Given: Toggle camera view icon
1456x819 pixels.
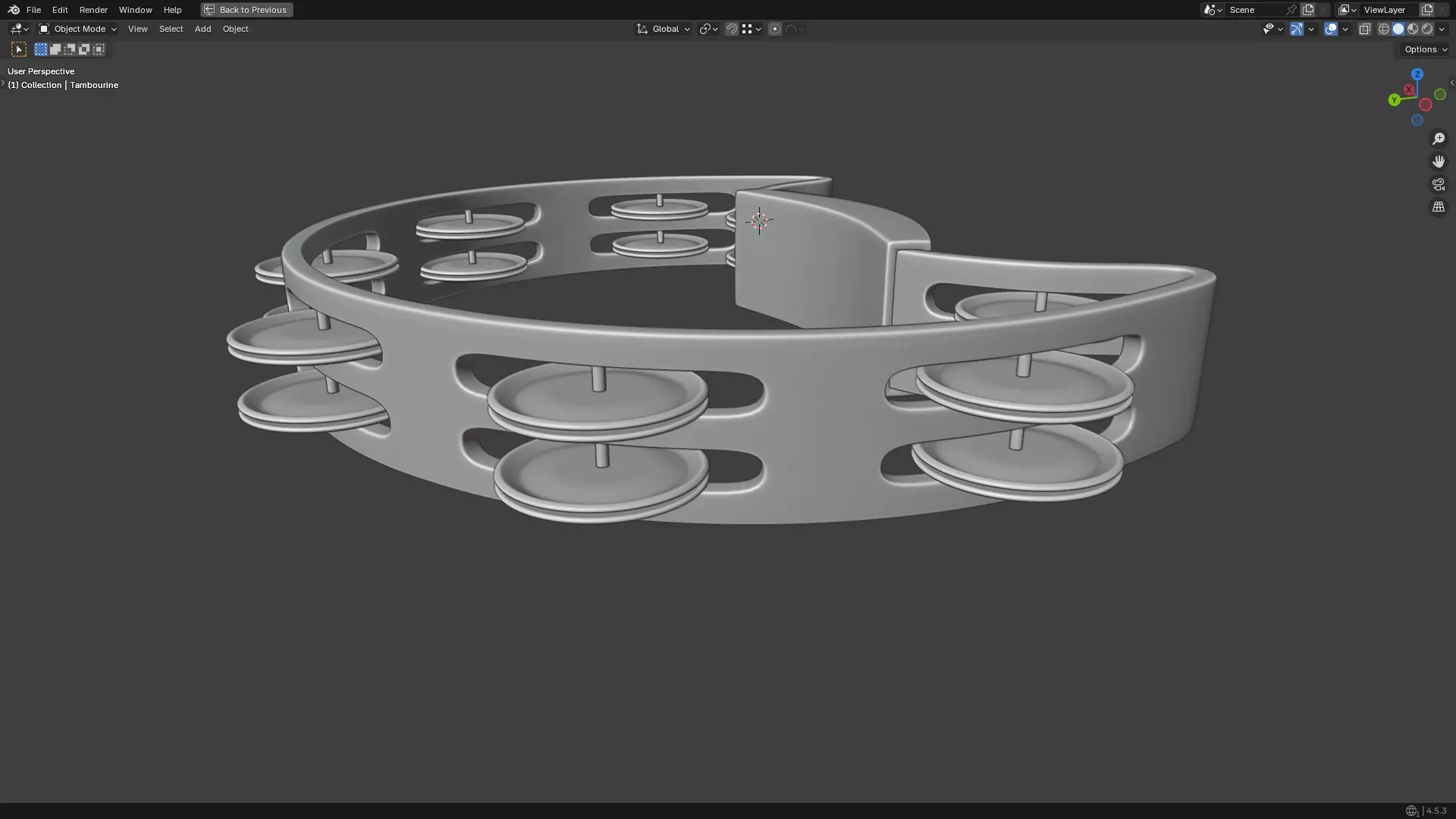Looking at the screenshot, I should coord(1438,184).
